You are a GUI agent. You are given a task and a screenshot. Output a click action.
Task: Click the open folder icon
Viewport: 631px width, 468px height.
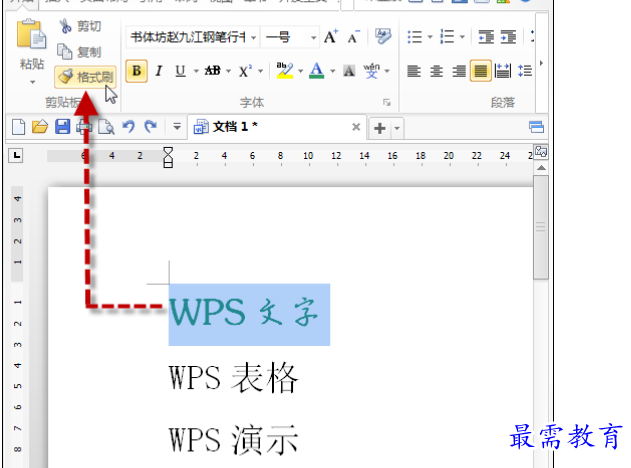pyautogui.click(x=40, y=127)
